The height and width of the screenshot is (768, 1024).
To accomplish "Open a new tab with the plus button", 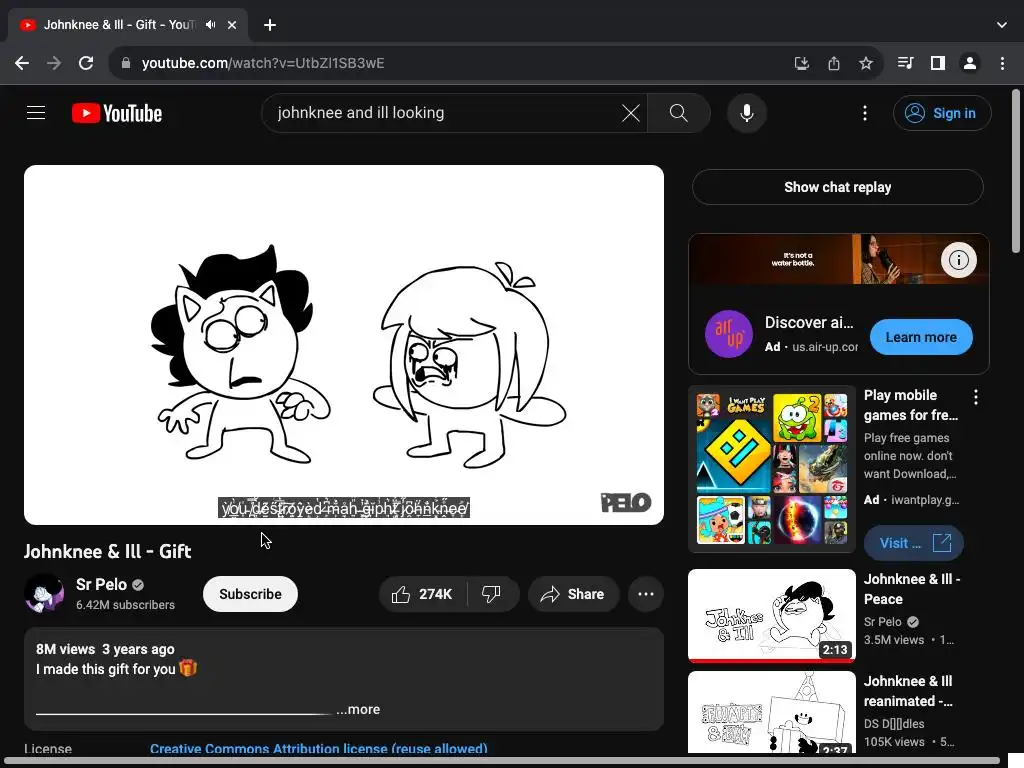I will pos(270,25).
